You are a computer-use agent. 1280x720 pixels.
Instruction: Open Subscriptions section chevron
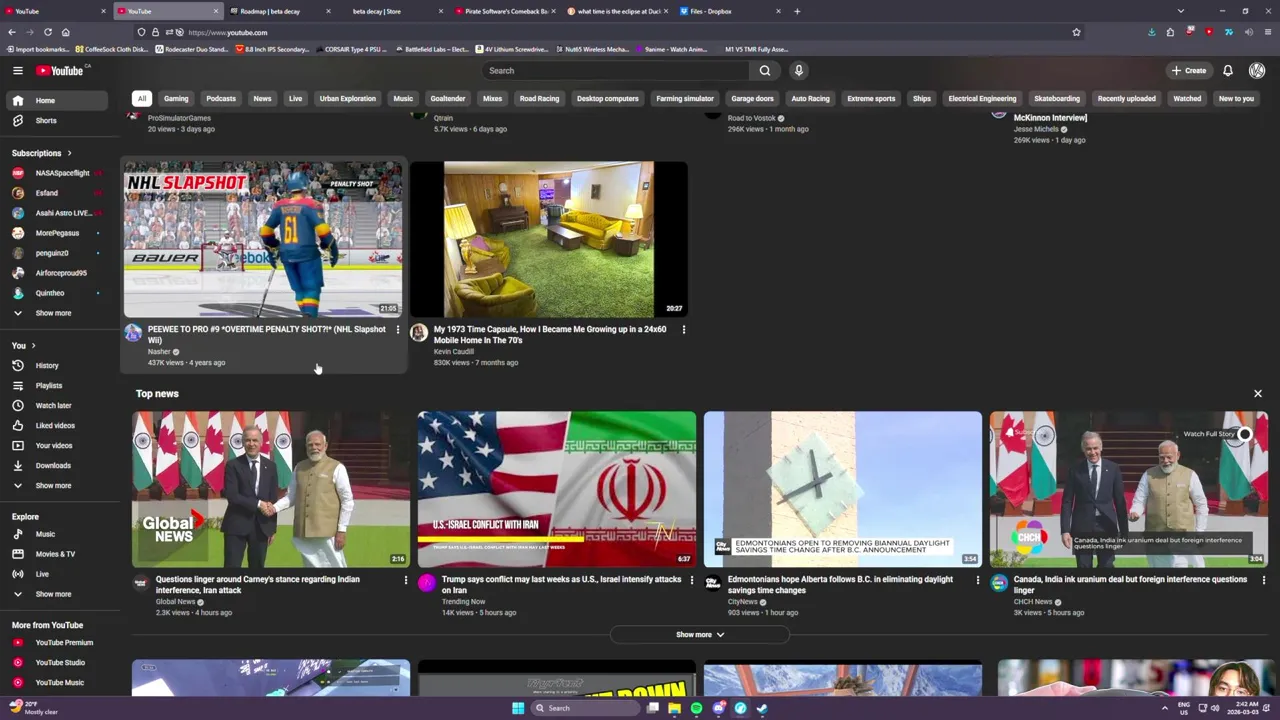(69, 153)
